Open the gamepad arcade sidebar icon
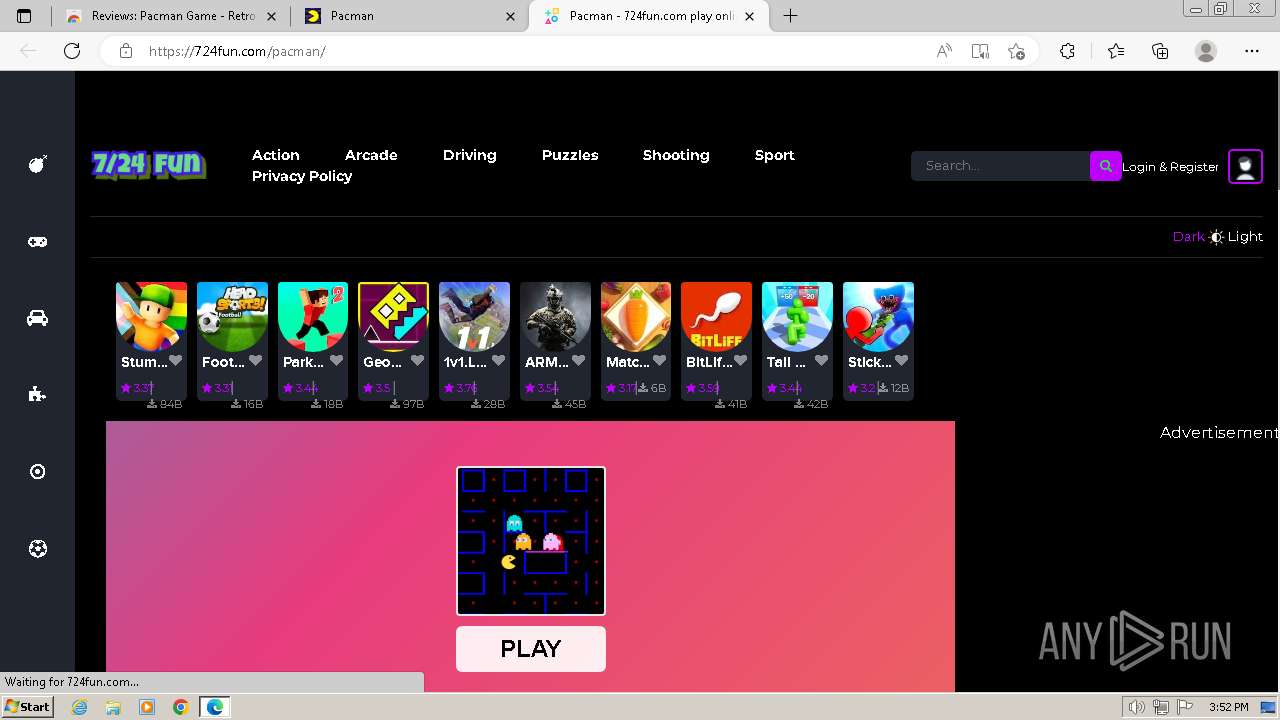Viewport: 1280px width, 720px height. [x=37, y=241]
